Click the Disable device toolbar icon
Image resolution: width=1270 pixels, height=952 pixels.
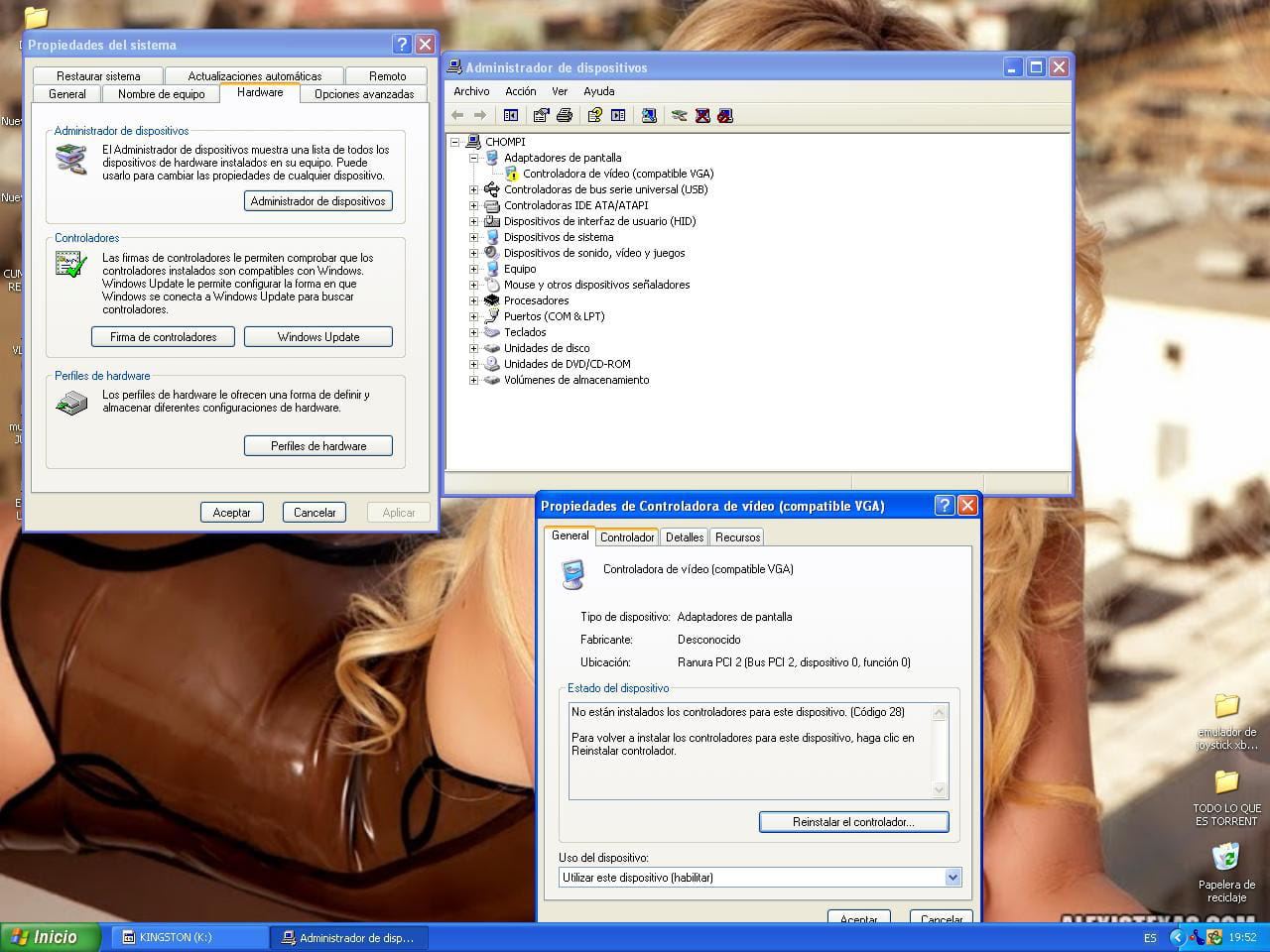[725, 115]
